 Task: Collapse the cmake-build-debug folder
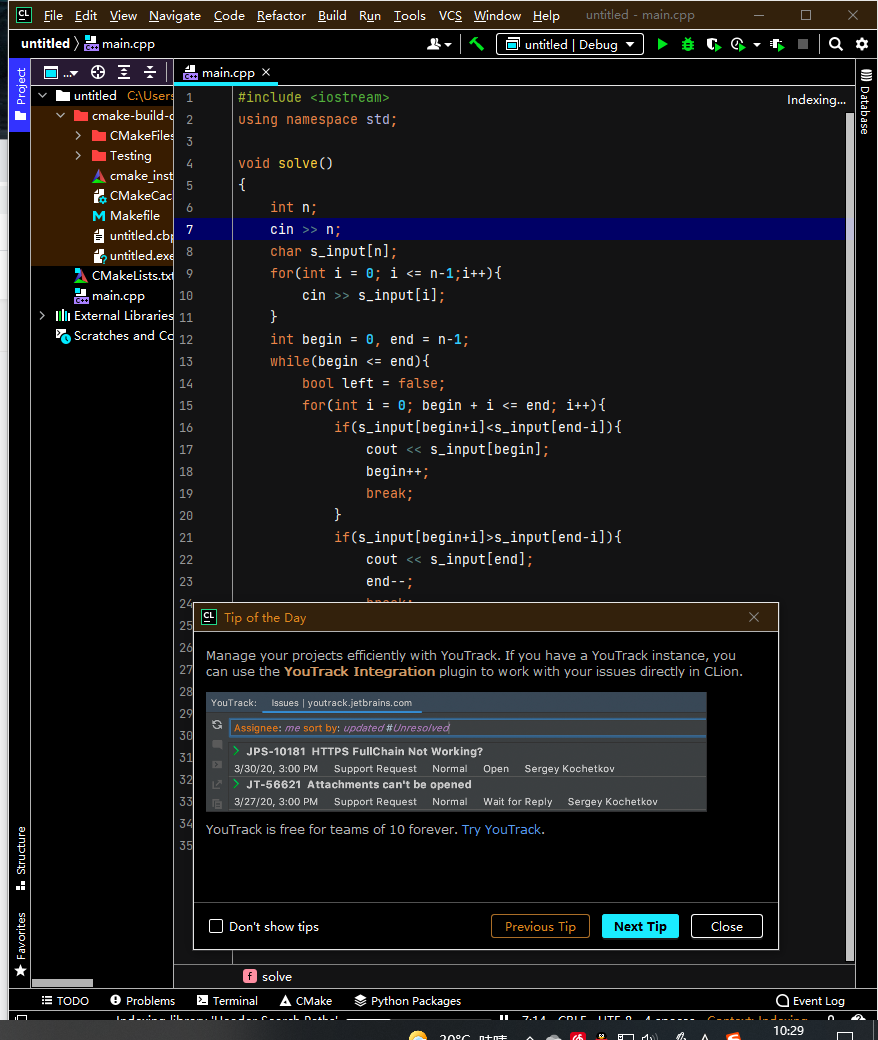pos(61,115)
